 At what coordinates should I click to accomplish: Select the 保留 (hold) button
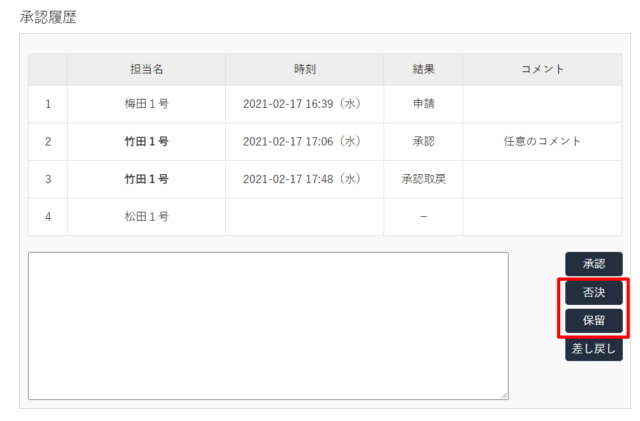coord(594,320)
